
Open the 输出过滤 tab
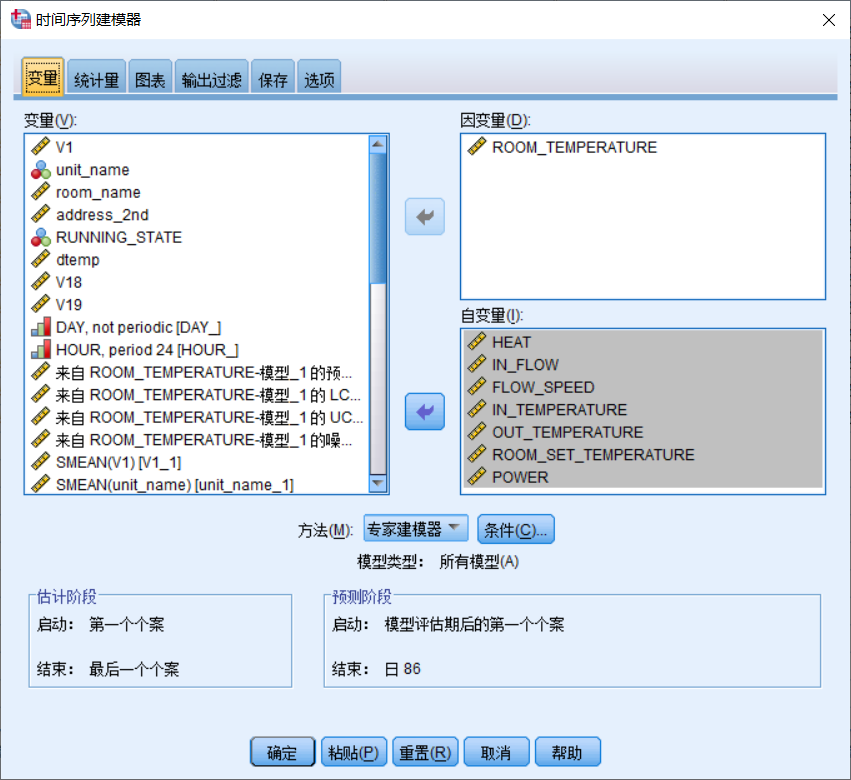click(212, 79)
